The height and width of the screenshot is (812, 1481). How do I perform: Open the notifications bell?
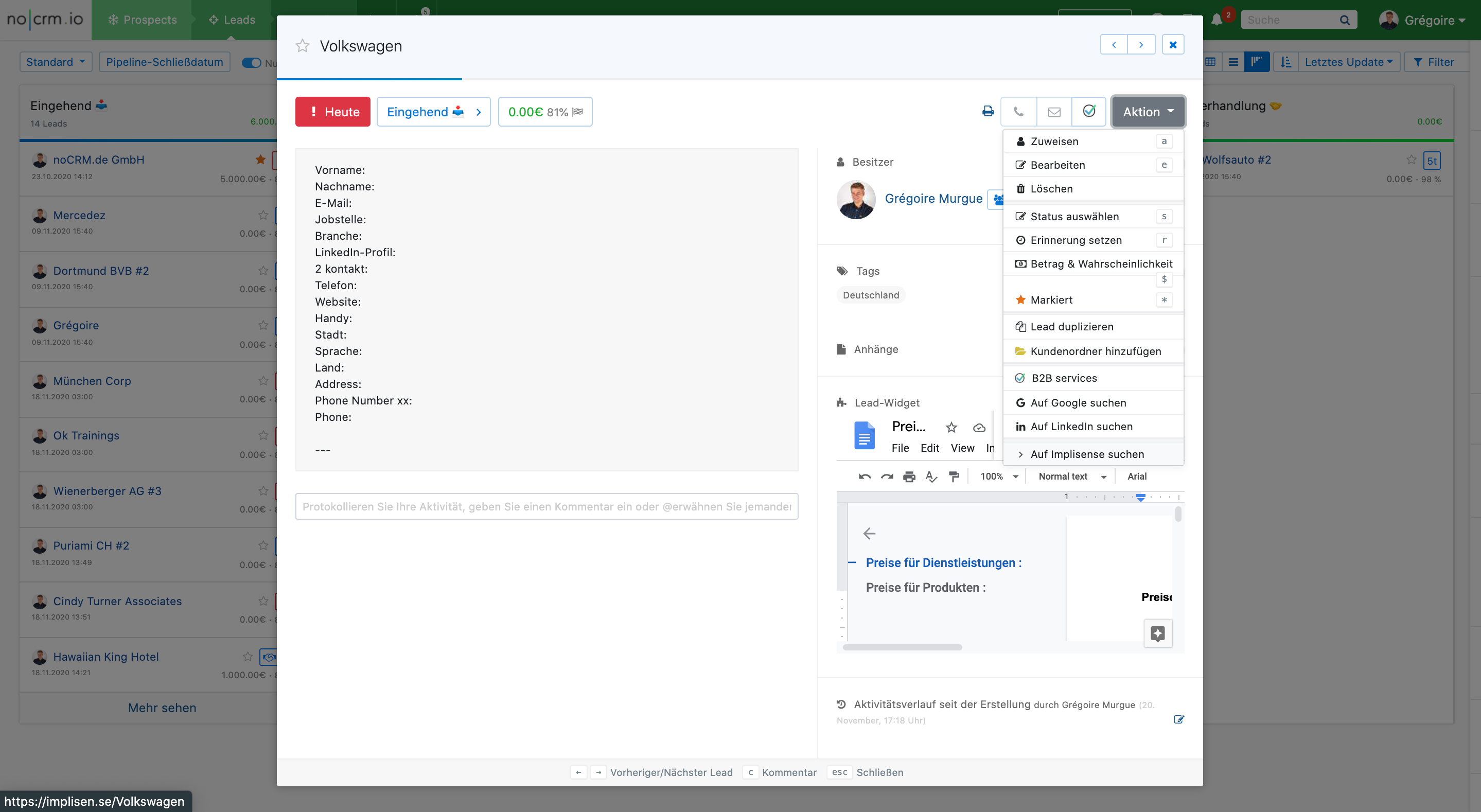1216,20
